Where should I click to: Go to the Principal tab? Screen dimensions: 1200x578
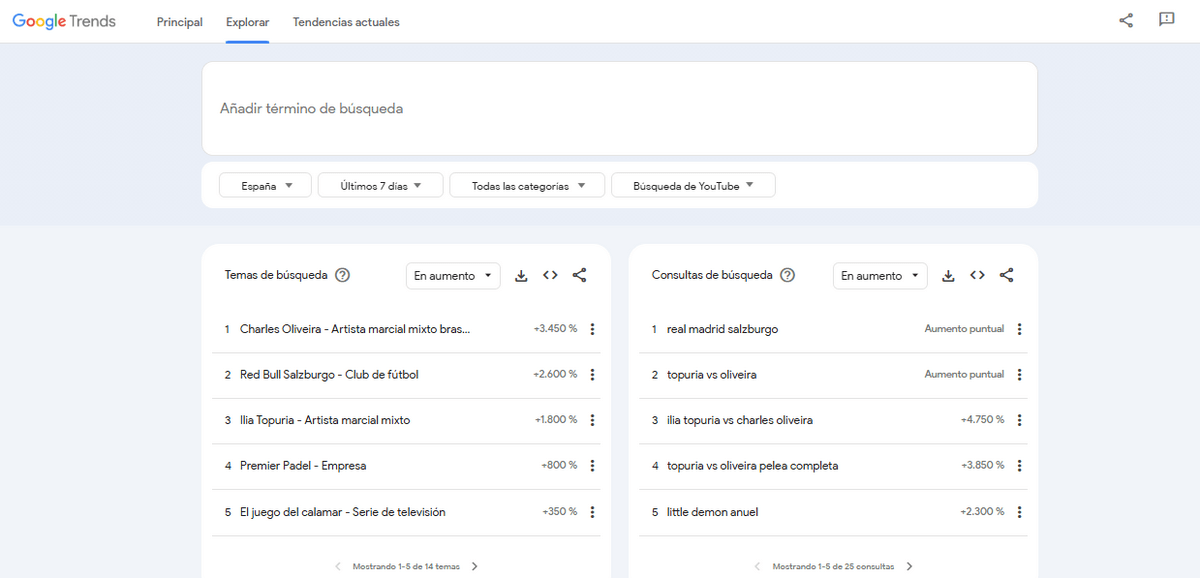tap(180, 22)
